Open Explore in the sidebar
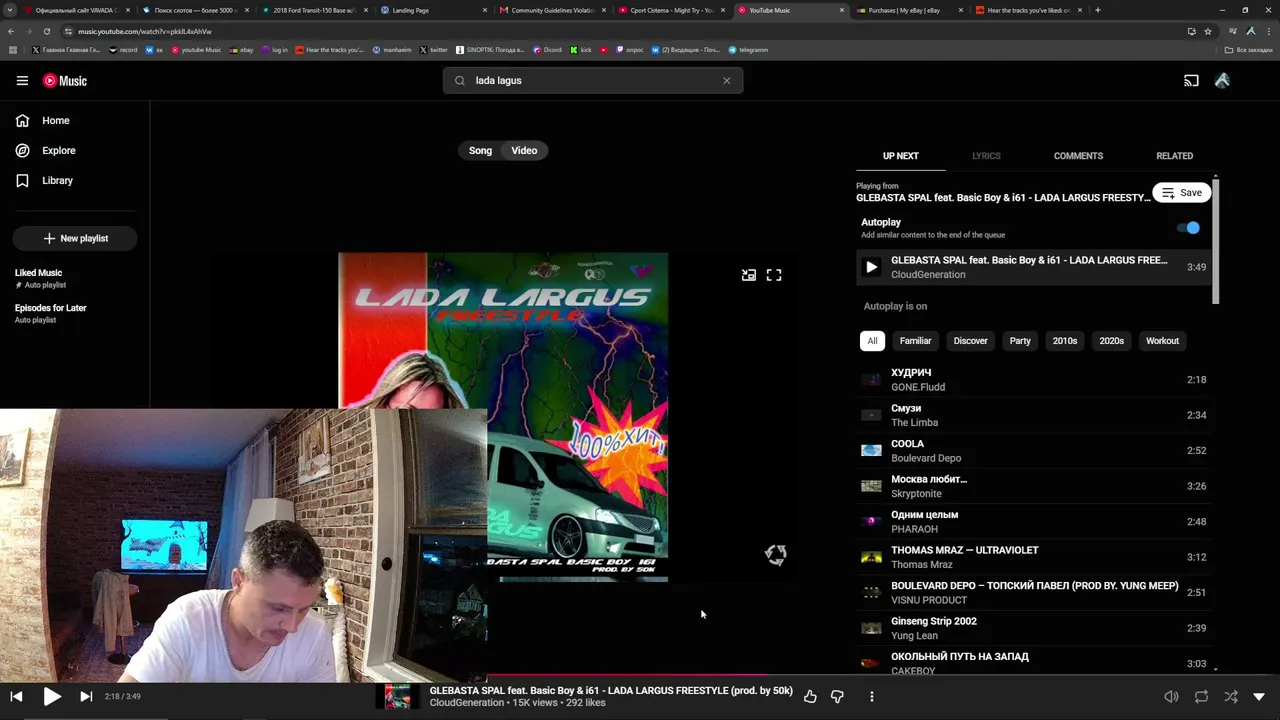This screenshot has width=1280, height=720. [x=45, y=151]
